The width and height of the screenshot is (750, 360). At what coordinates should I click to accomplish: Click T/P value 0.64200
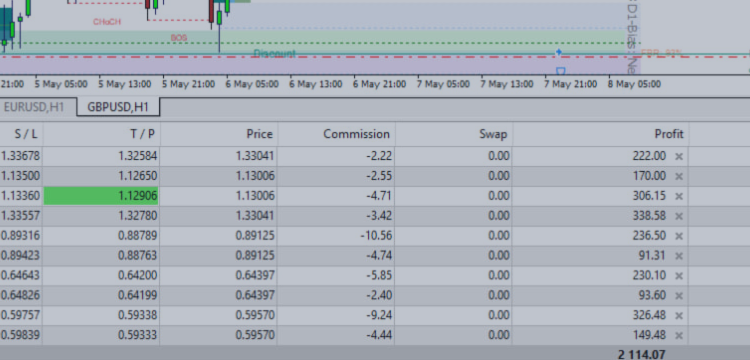(x=138, y=276)
